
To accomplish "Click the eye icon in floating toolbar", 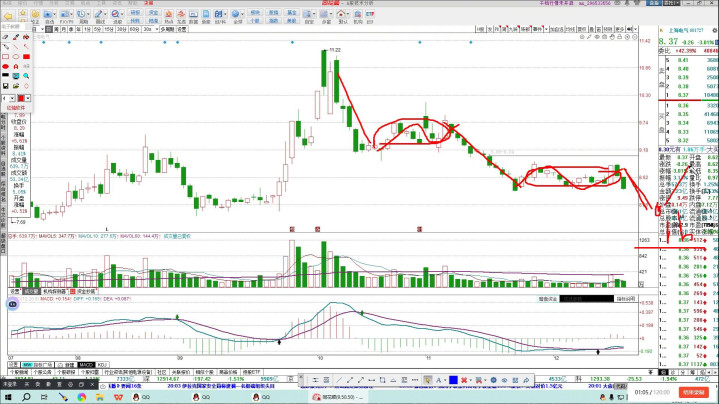I will pos(504,380).
